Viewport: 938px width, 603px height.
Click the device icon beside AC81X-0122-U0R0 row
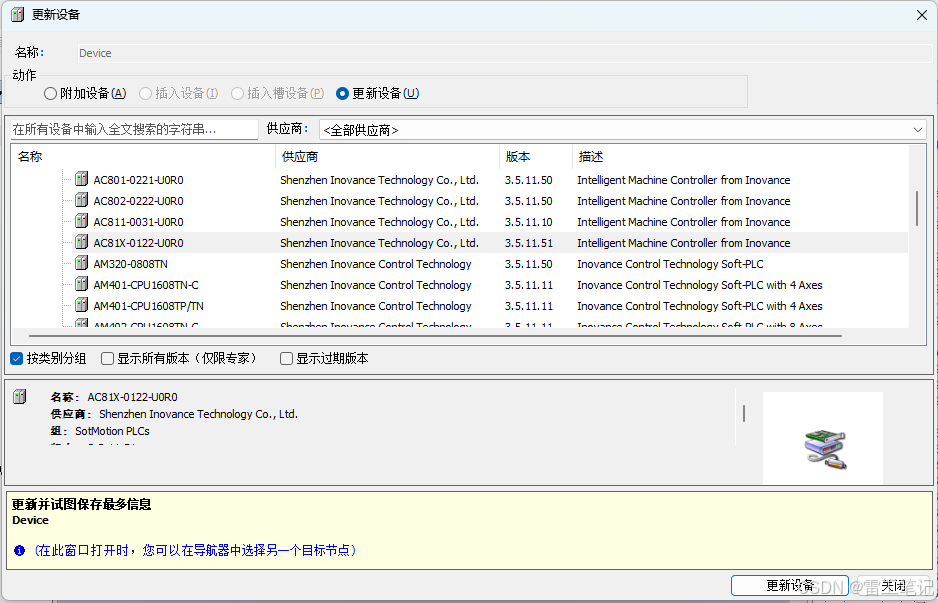point(81,242)
